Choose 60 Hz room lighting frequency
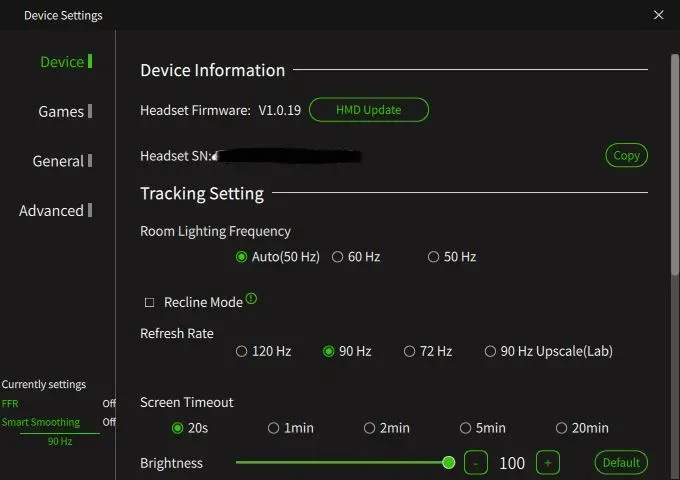 click(x=338, y=257)
